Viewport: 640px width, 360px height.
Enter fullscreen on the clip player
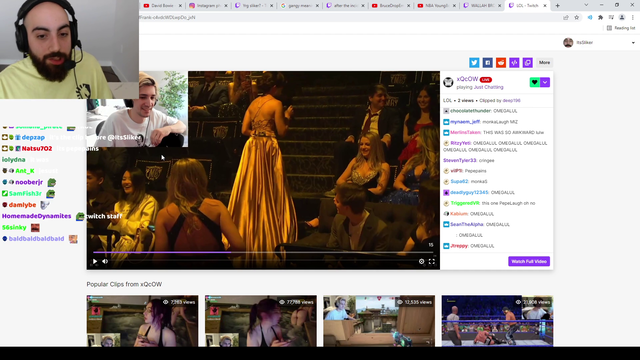(x=431, y=262)
